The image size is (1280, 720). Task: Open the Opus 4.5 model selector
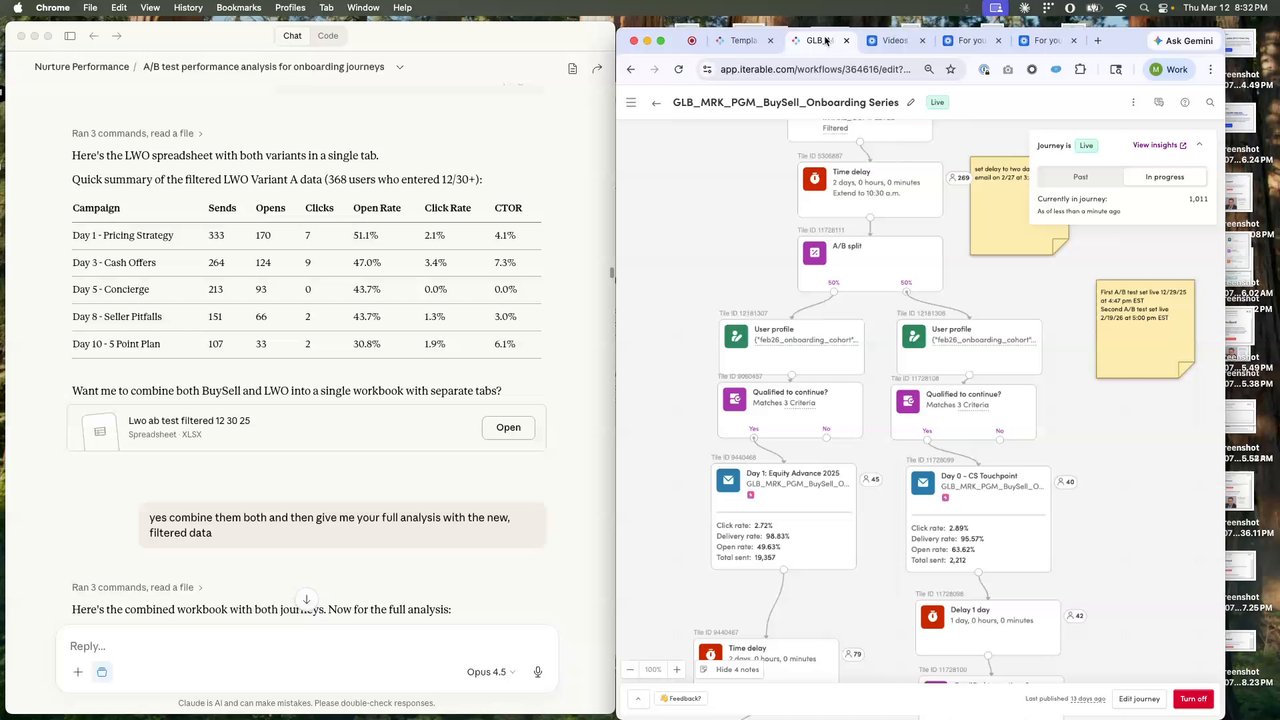491,672
